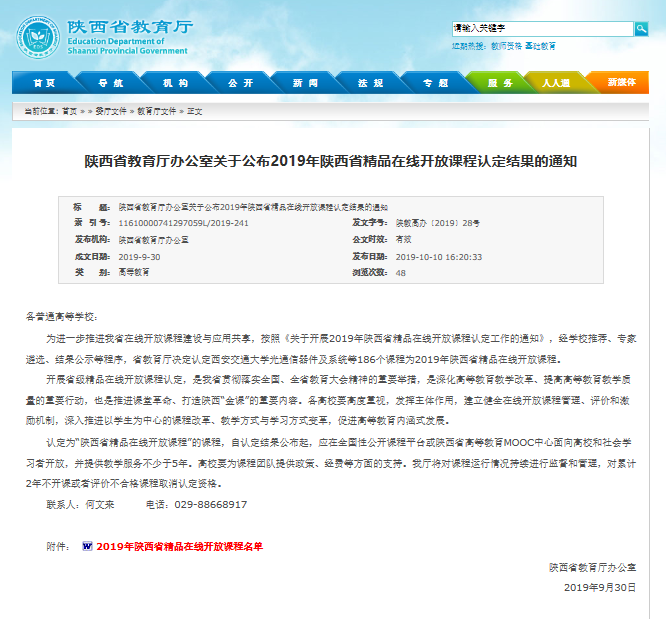
Task: Select the 机构 navigation tab
Action: click(175, 83)
